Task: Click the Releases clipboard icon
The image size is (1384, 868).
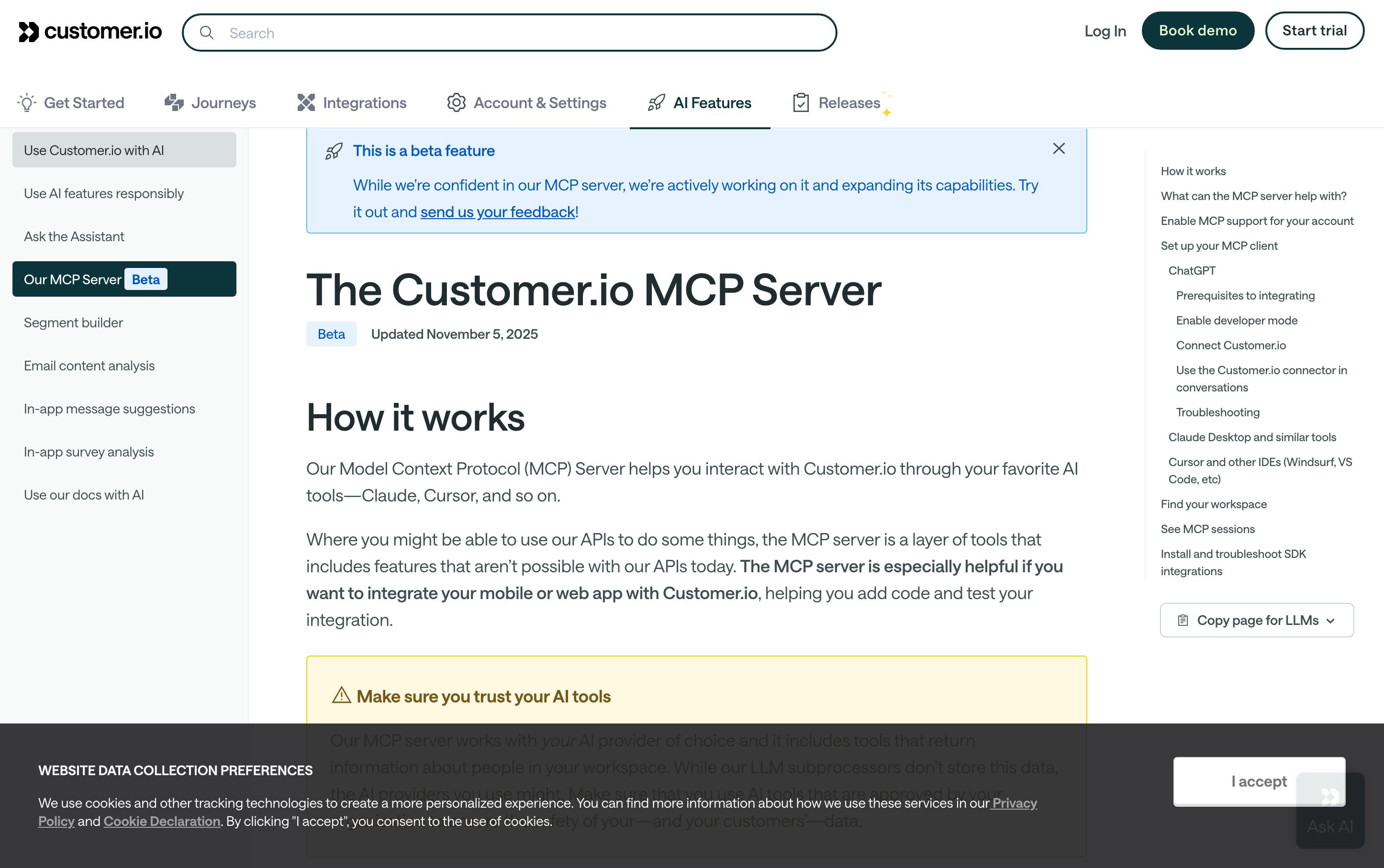Action: tap(801, 103)
